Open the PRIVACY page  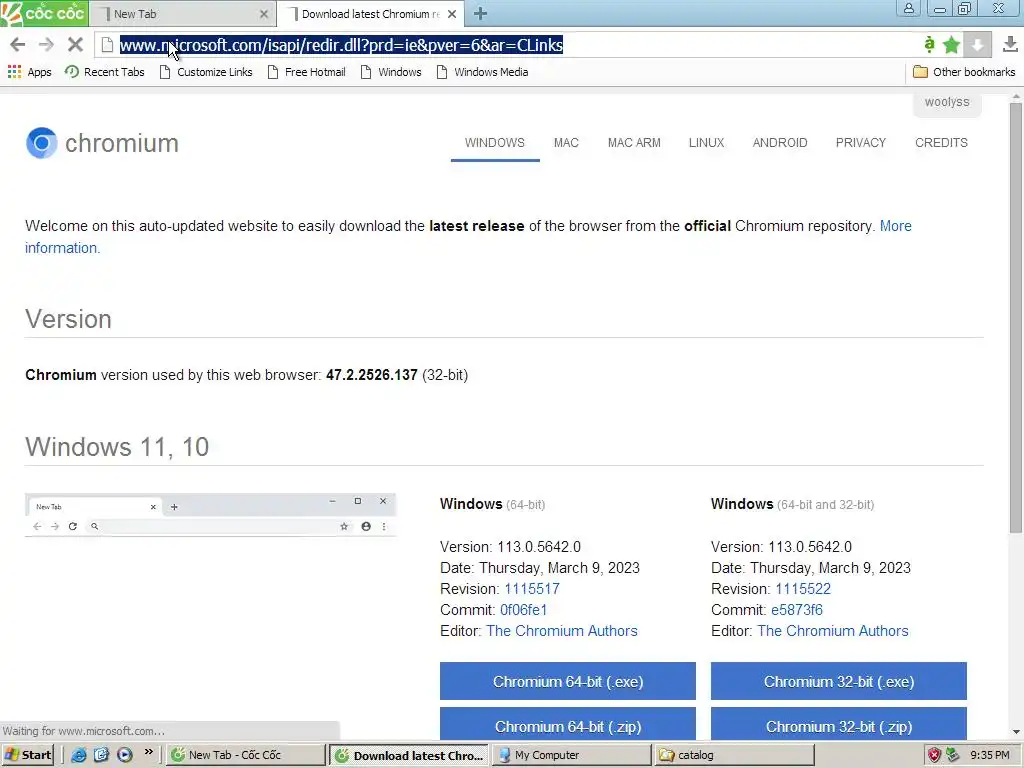click(x=861, y=142)
